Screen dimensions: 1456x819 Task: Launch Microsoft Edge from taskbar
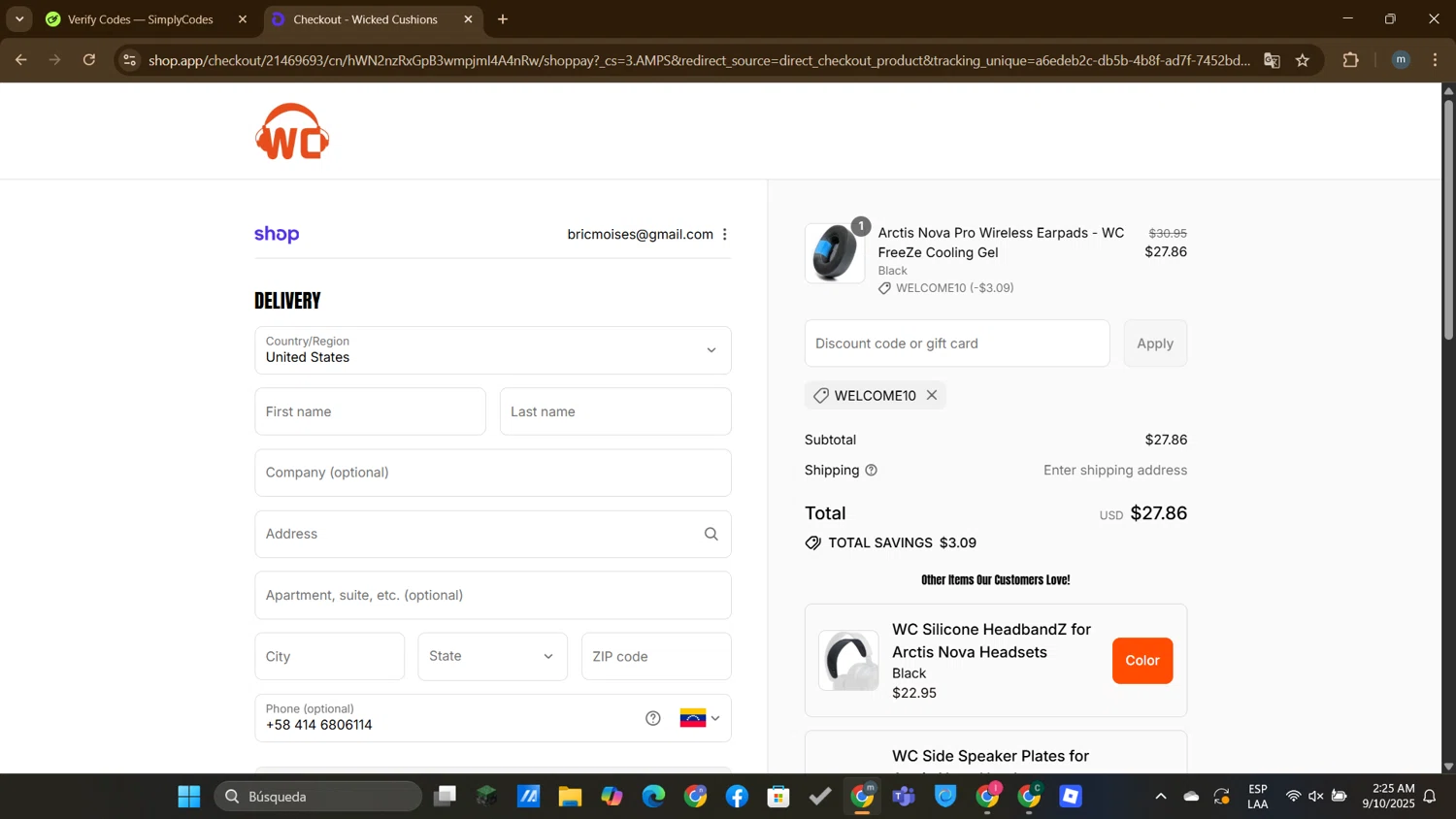[x=653, y=797]
